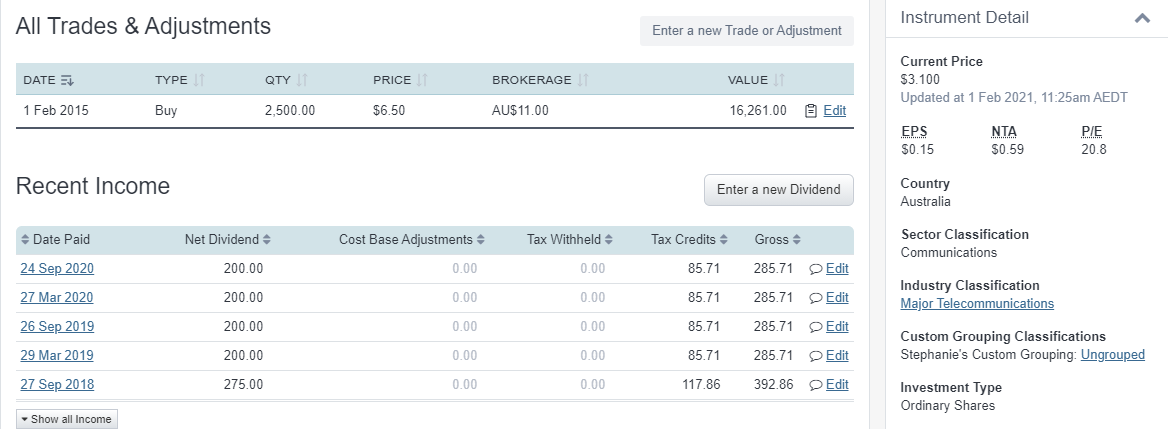Sort trades by BROKERAGE column

[x=540, y=80]
